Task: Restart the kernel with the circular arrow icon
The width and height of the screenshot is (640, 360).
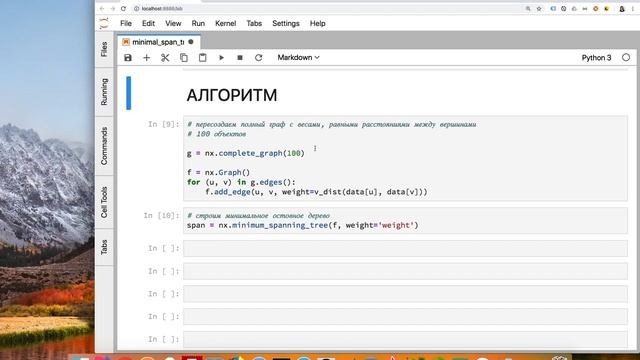Action: (x=258, y=58)
